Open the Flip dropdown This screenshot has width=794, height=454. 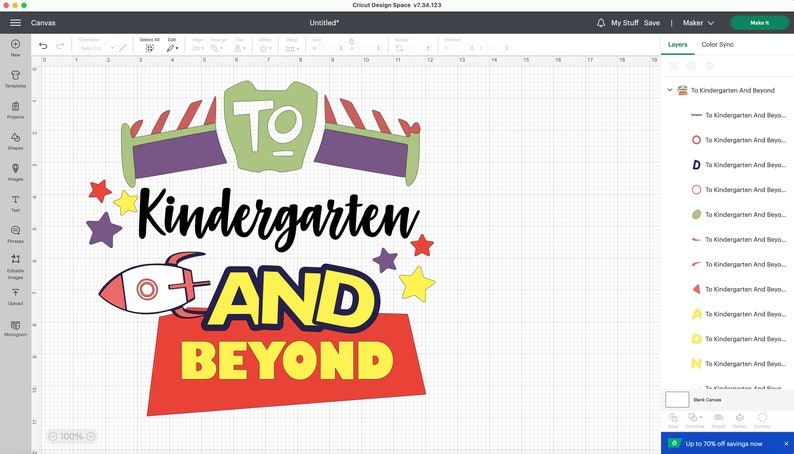point(239,48)
